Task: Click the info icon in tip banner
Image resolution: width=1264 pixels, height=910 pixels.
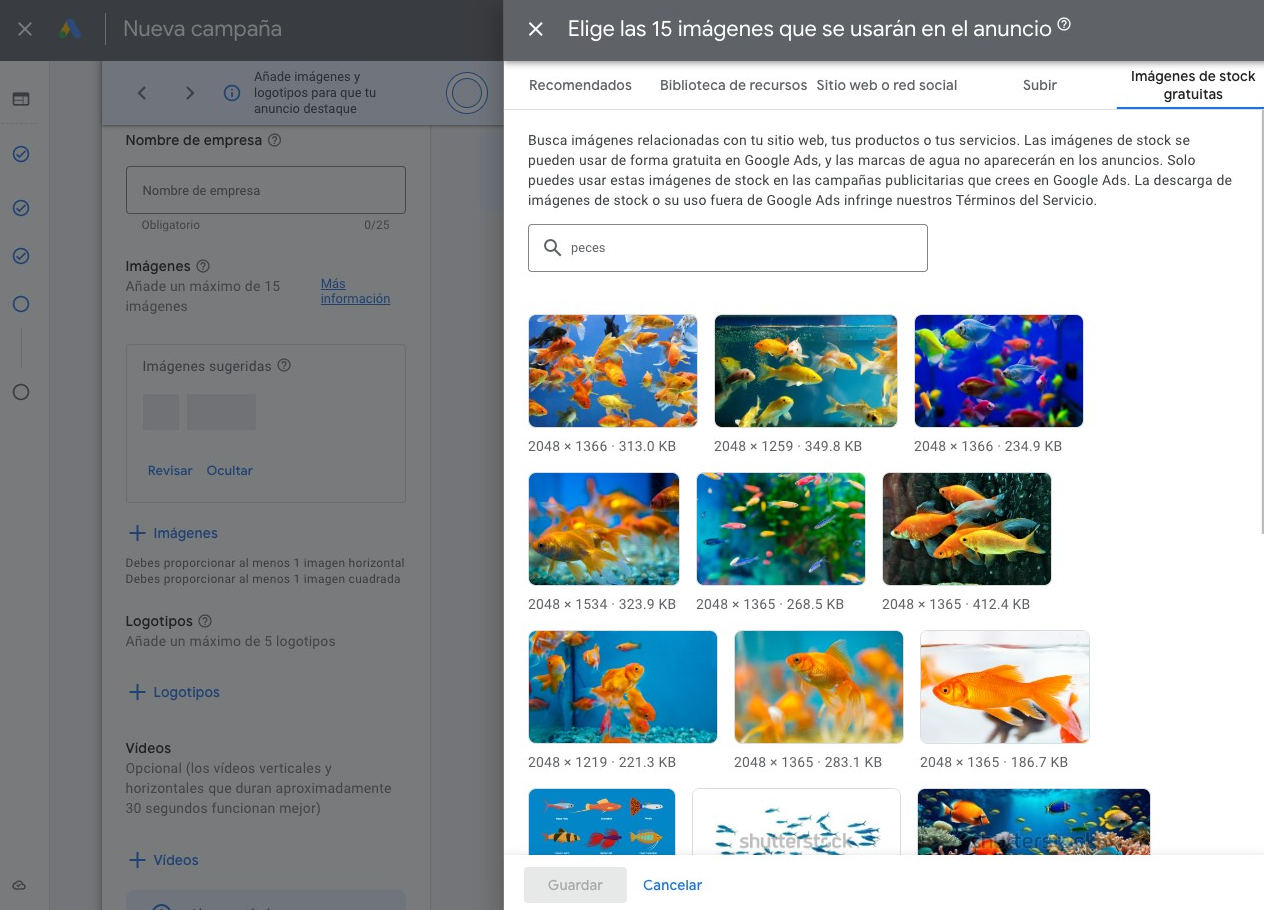Action: coord(232,93)
